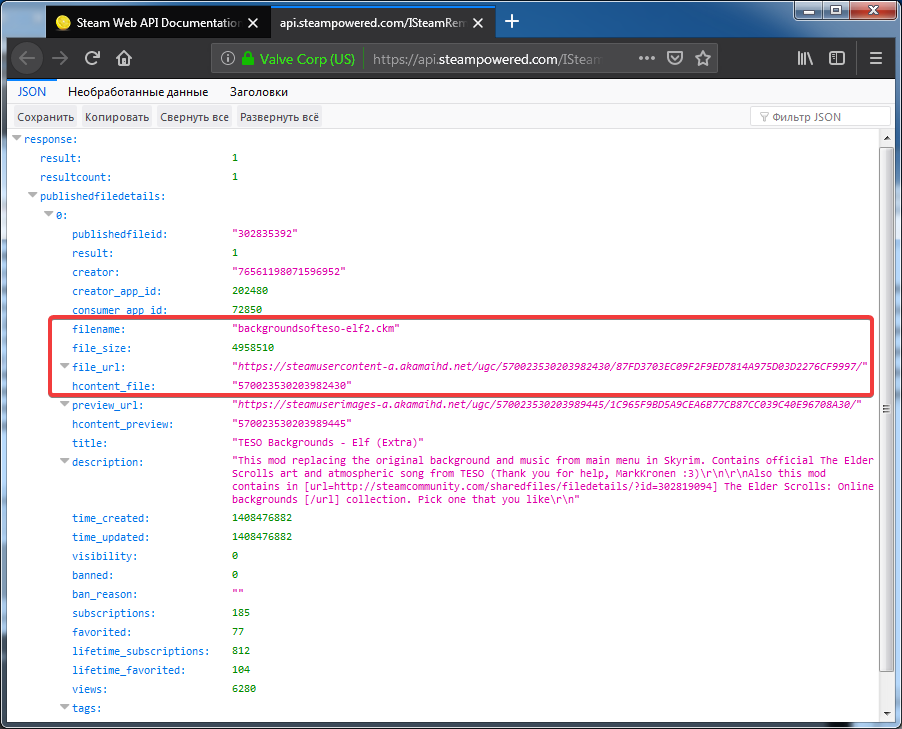Open the Firefox home page
This screenshot has height=729, width=902.
tap(124, 58)
